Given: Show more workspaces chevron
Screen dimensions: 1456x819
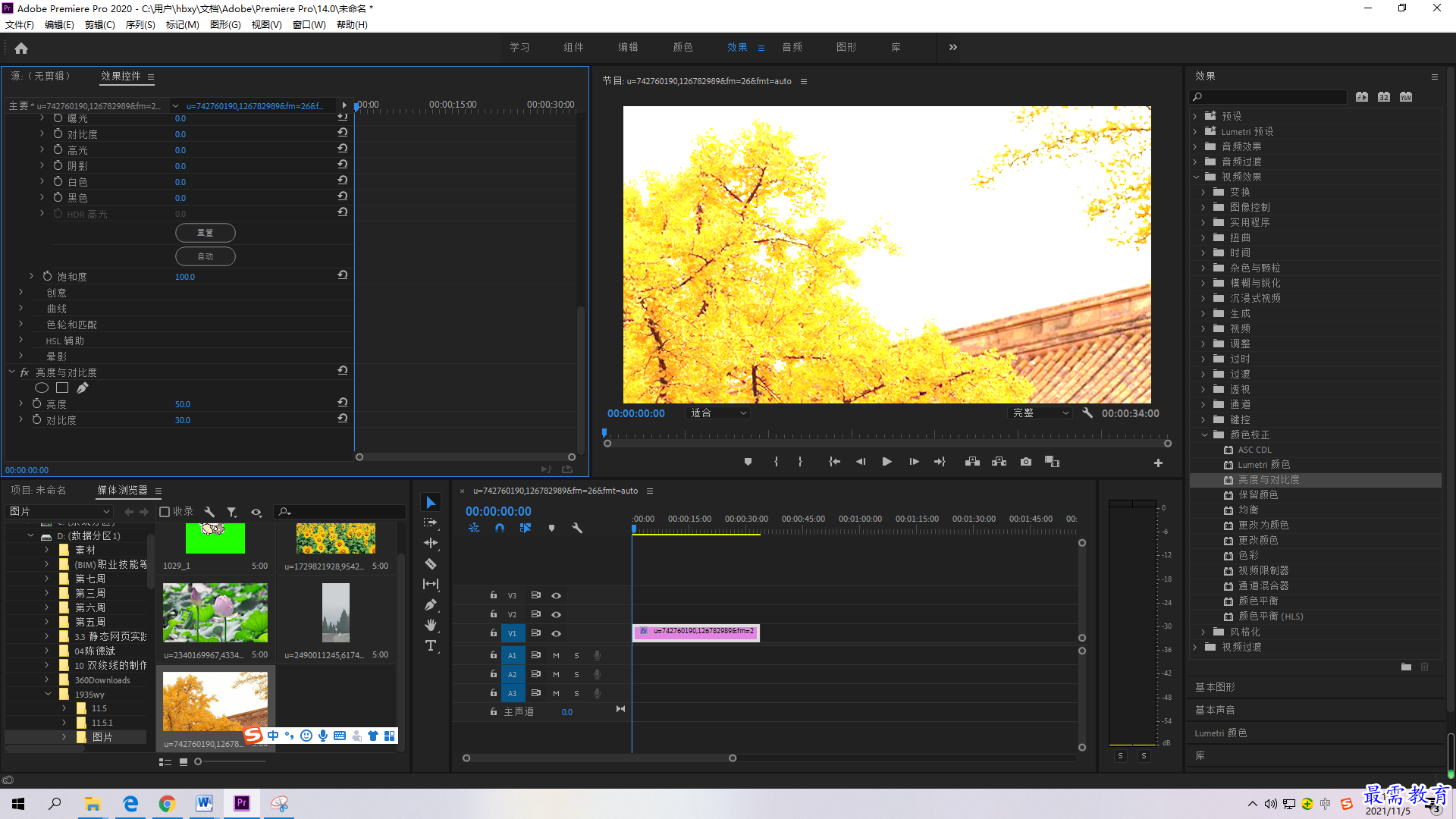Looking at the screenshot, I should click(x=952, y=47).
